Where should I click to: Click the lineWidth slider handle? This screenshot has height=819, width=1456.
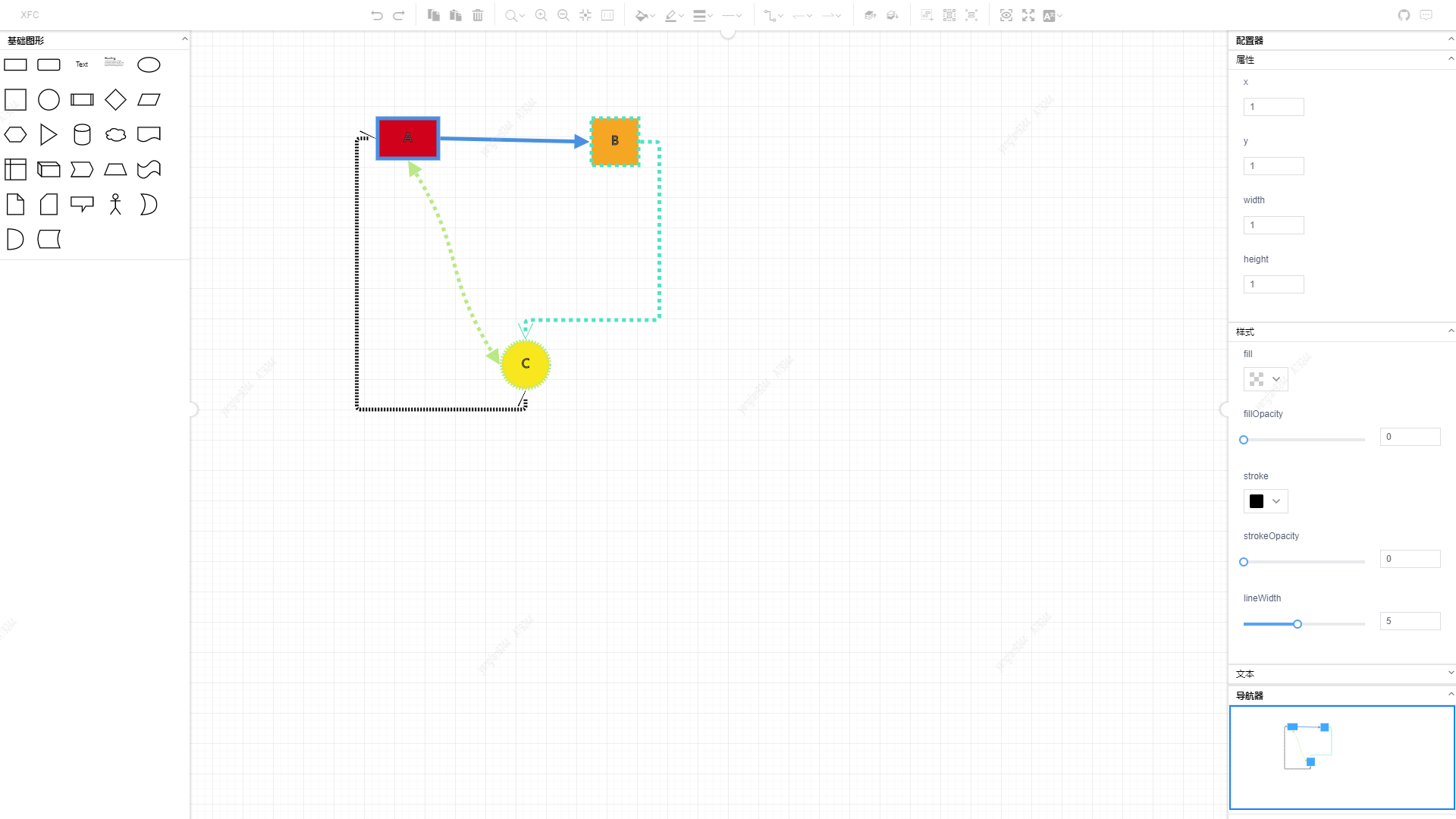(x=1298, y=624)
